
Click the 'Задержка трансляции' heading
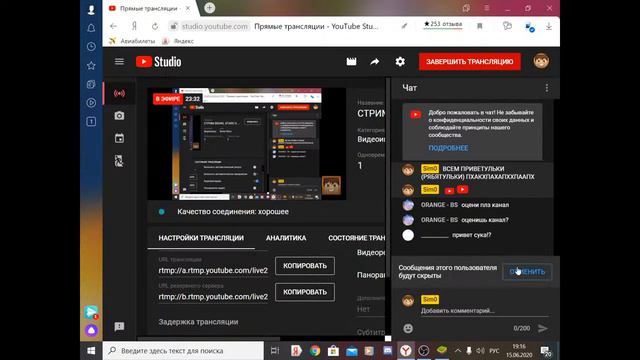(x=198, y=322)
